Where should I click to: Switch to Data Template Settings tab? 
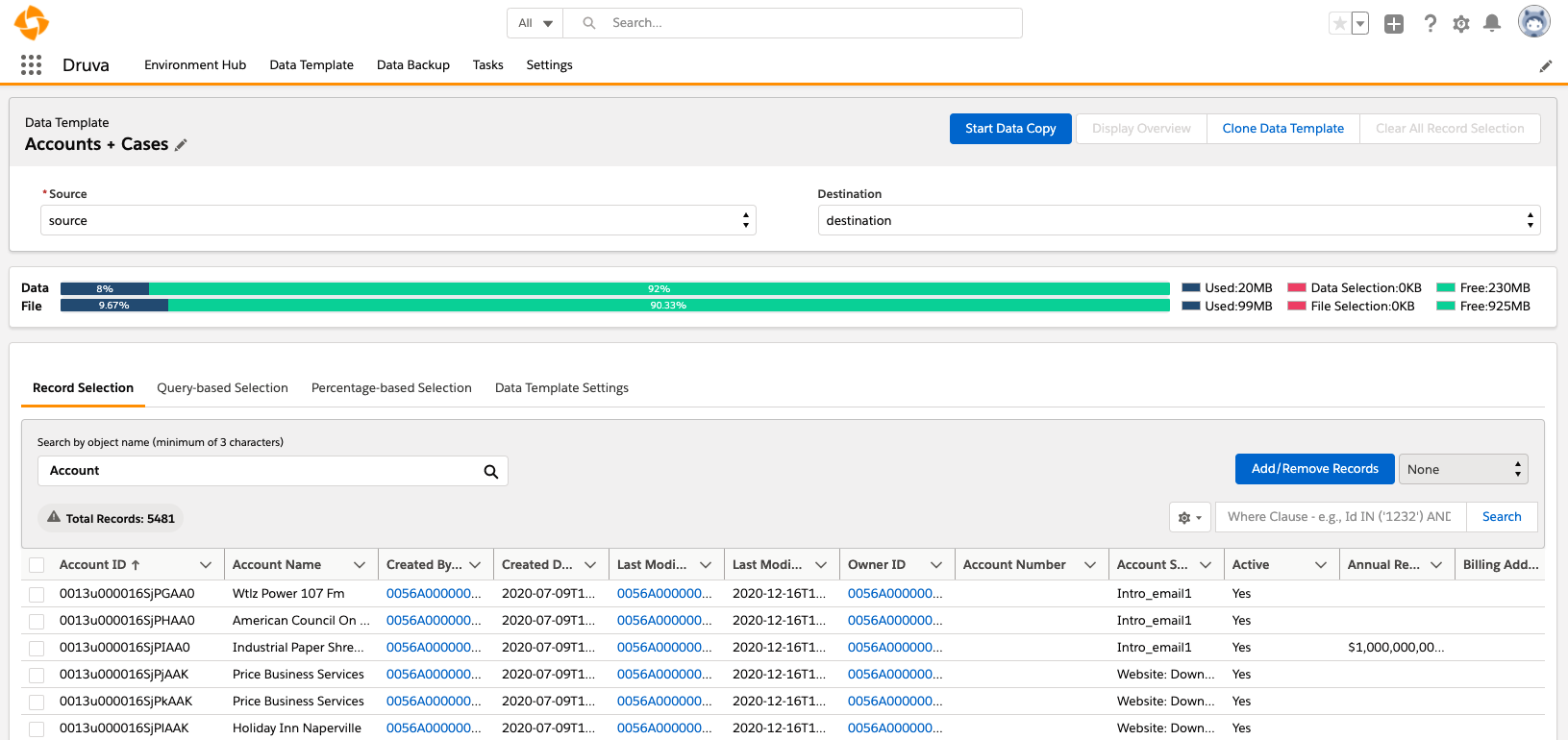click(x=561, y=388)
